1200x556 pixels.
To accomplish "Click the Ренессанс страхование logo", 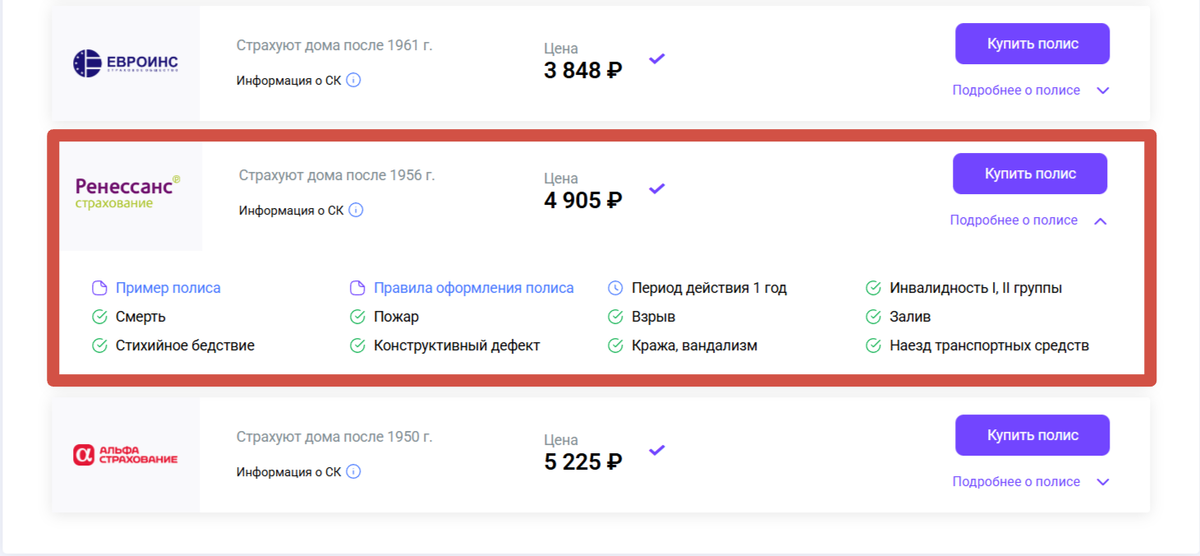I will (128, 192).
